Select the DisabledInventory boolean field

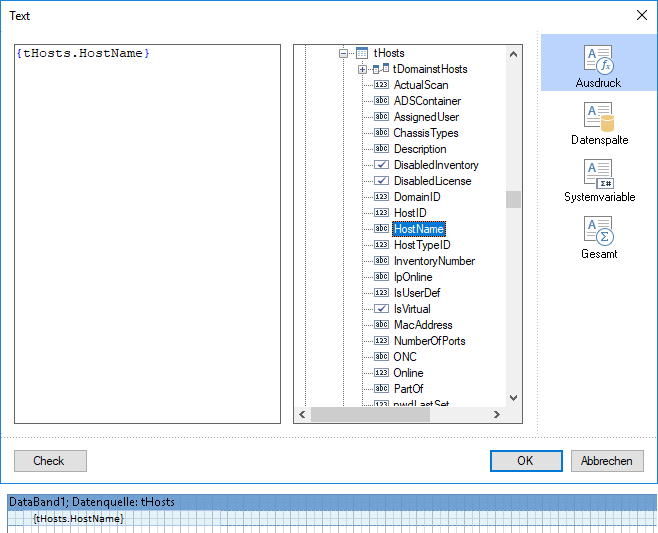(x=436, y=165)
